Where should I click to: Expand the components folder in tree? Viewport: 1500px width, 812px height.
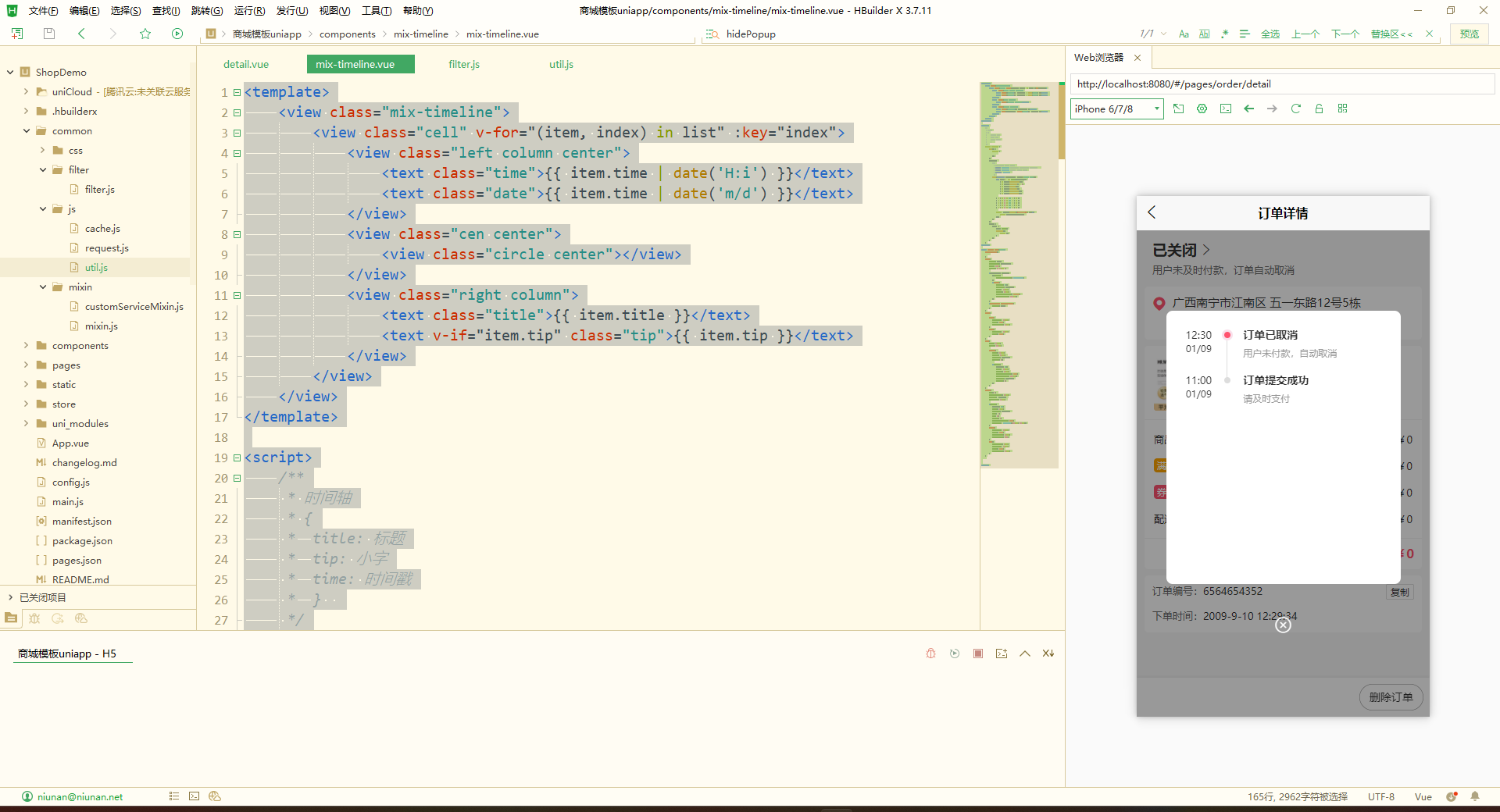(27, 345)
